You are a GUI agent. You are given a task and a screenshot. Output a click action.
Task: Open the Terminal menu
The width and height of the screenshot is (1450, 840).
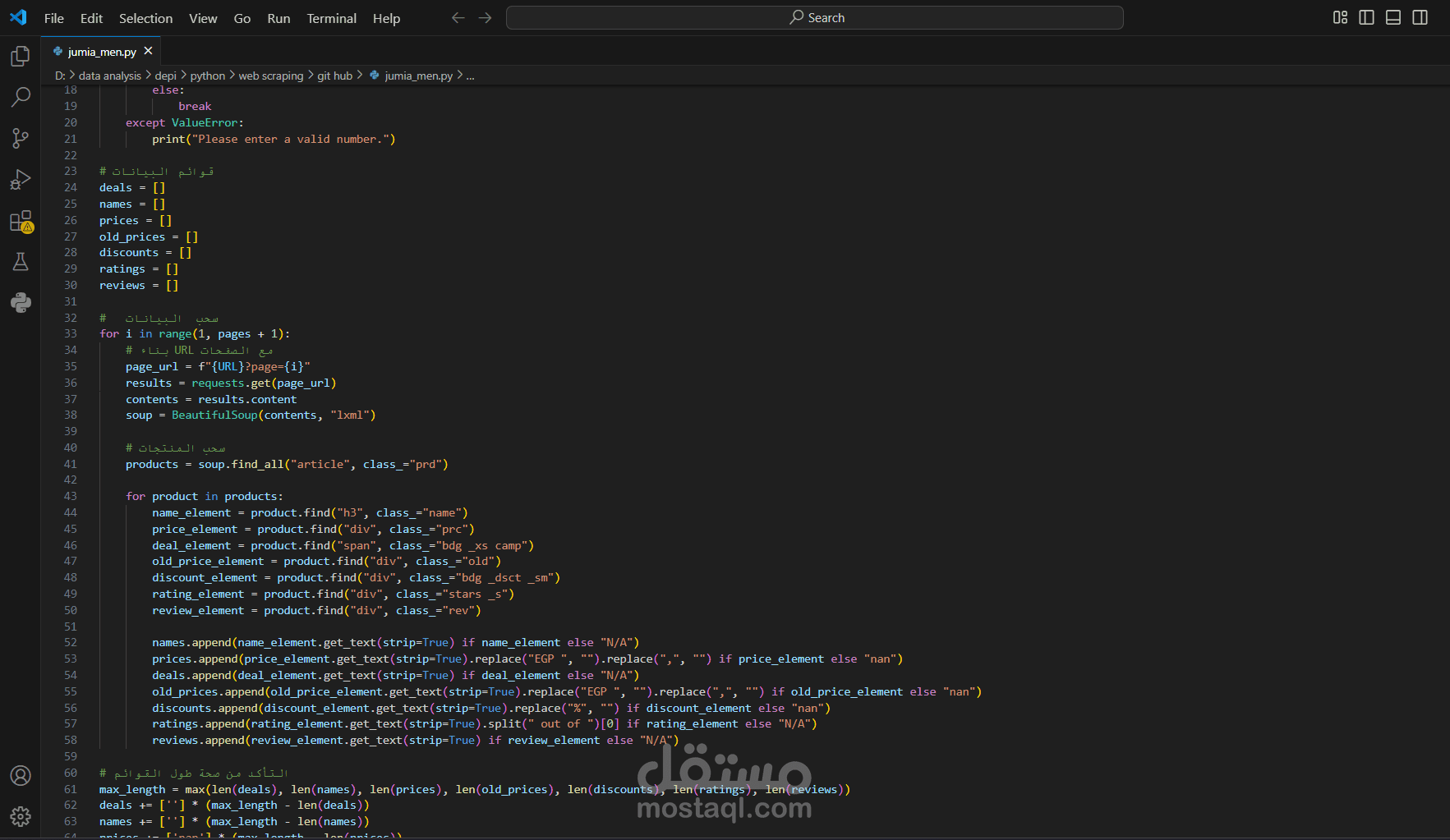[331, 18]
